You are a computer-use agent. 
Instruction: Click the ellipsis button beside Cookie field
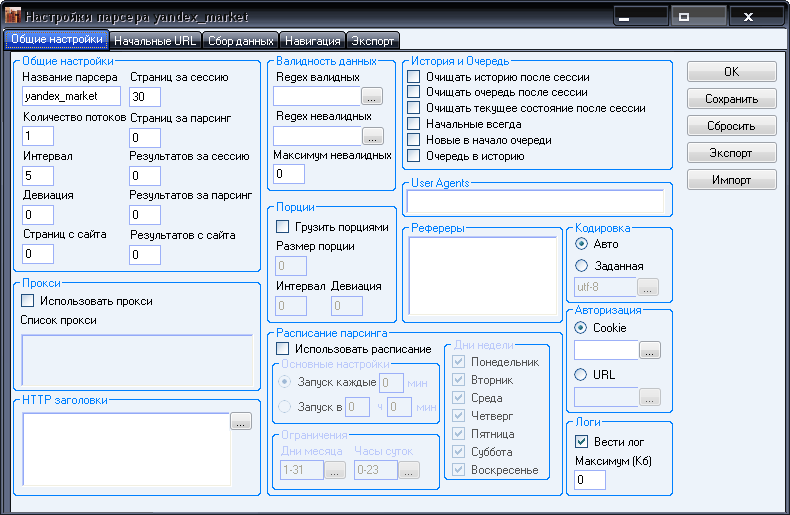649,351
